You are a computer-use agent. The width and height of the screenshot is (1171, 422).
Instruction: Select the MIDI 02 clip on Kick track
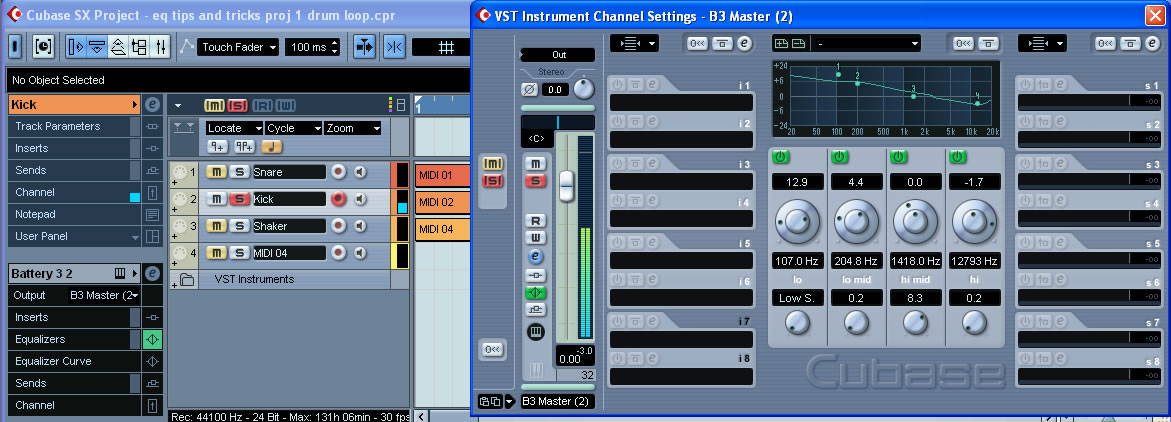442,202
